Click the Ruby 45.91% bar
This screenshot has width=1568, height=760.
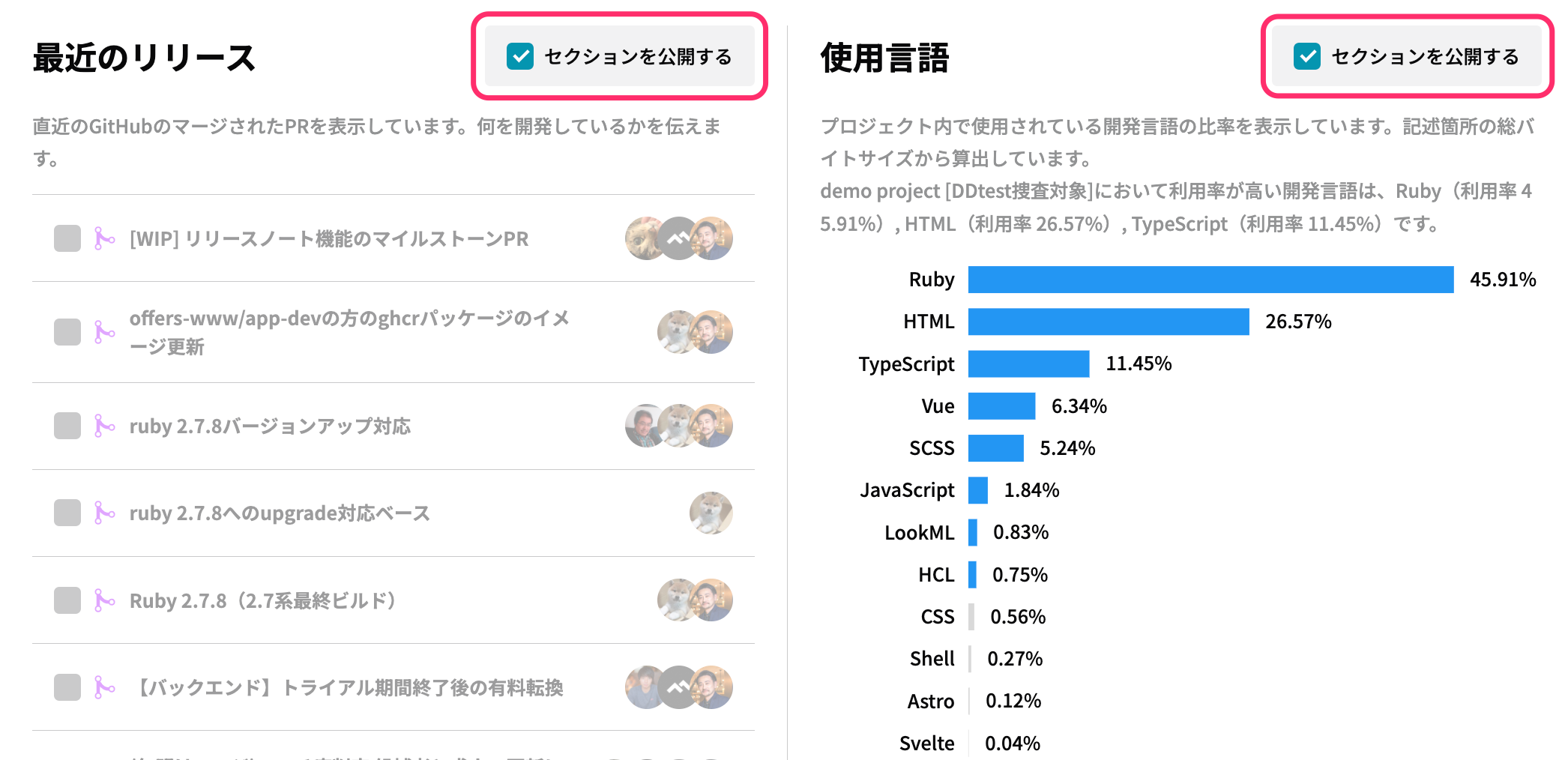pos(1210,280)
